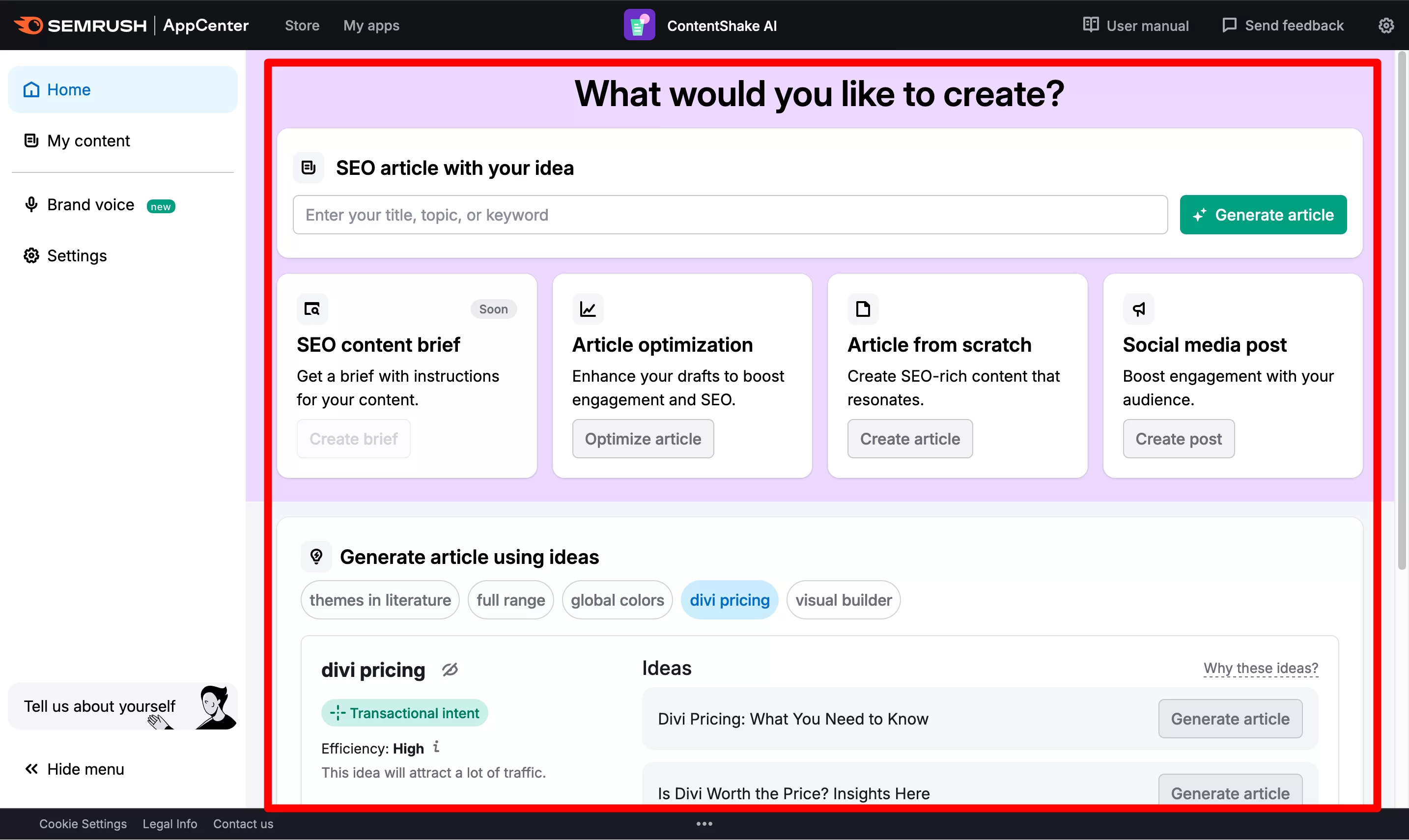Click the SEO article idea input icon
The height and width of the screenshot is (840, 1409).
click(x=309, y=167)
